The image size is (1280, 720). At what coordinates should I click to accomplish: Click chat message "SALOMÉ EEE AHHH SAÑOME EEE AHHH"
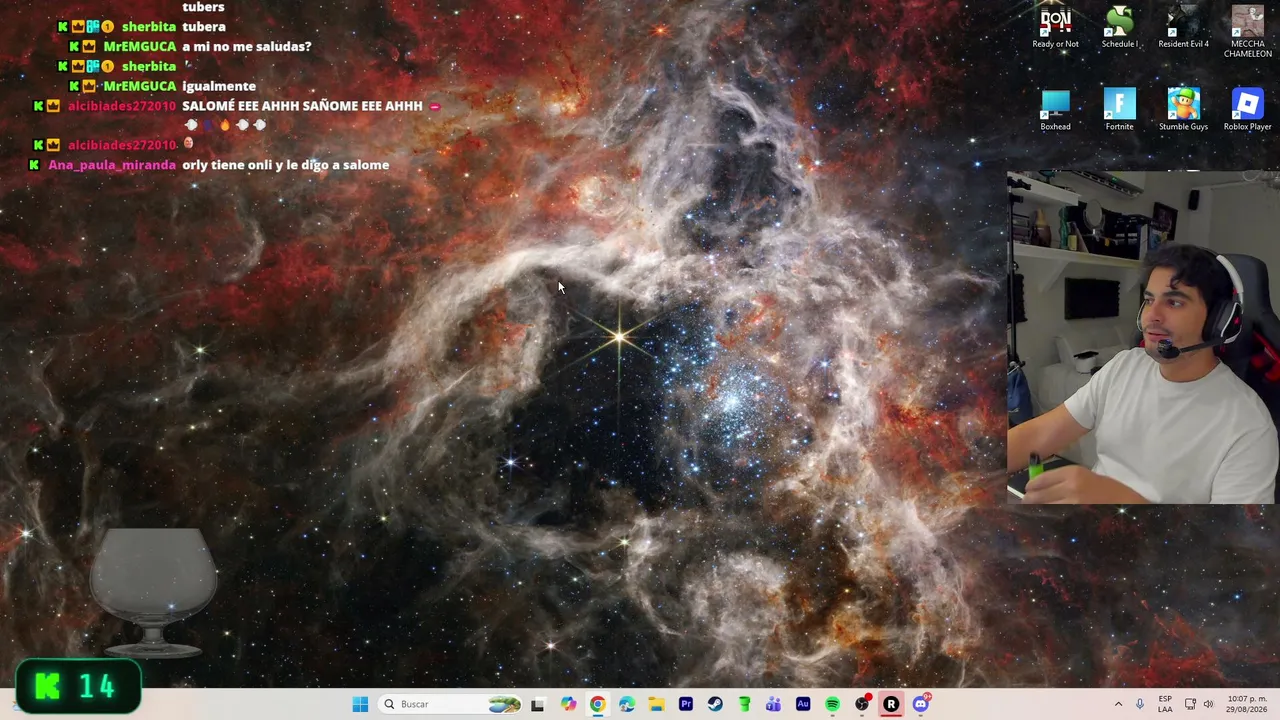click(x=302, y=105)
